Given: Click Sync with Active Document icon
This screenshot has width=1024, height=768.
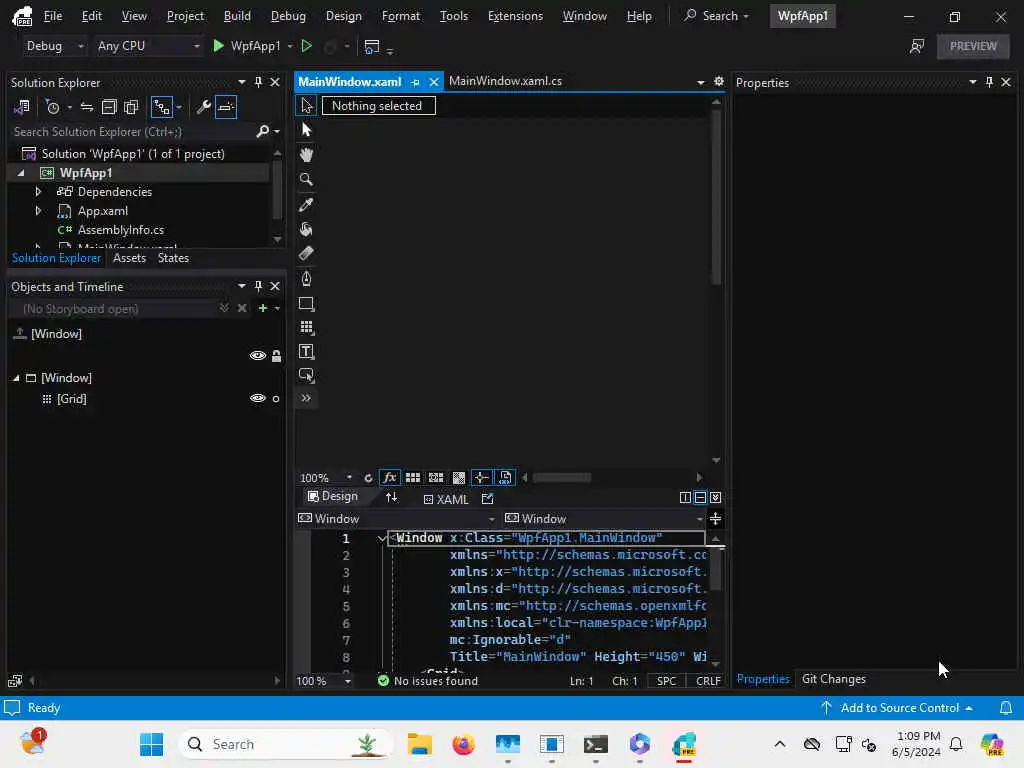Looking at the screenshot, I should [x=87, y=107].
